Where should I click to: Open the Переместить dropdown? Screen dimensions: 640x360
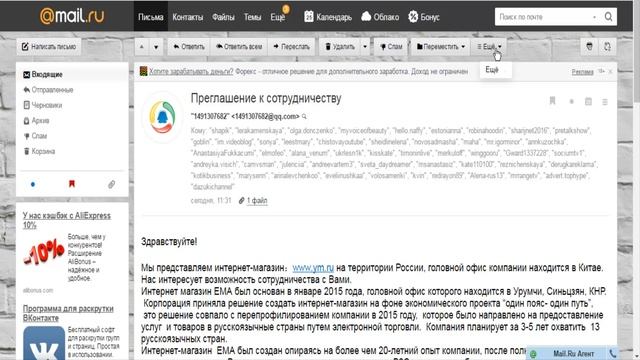click(441, 47)
